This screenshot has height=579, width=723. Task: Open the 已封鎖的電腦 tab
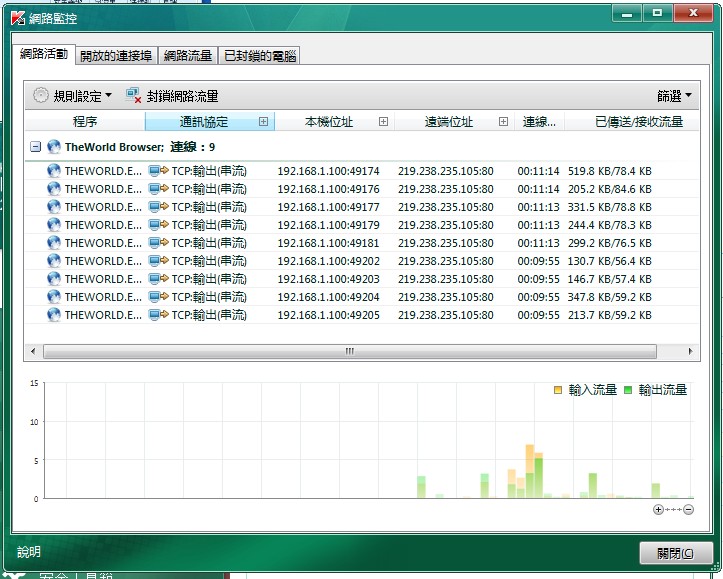tap(260, 56)
